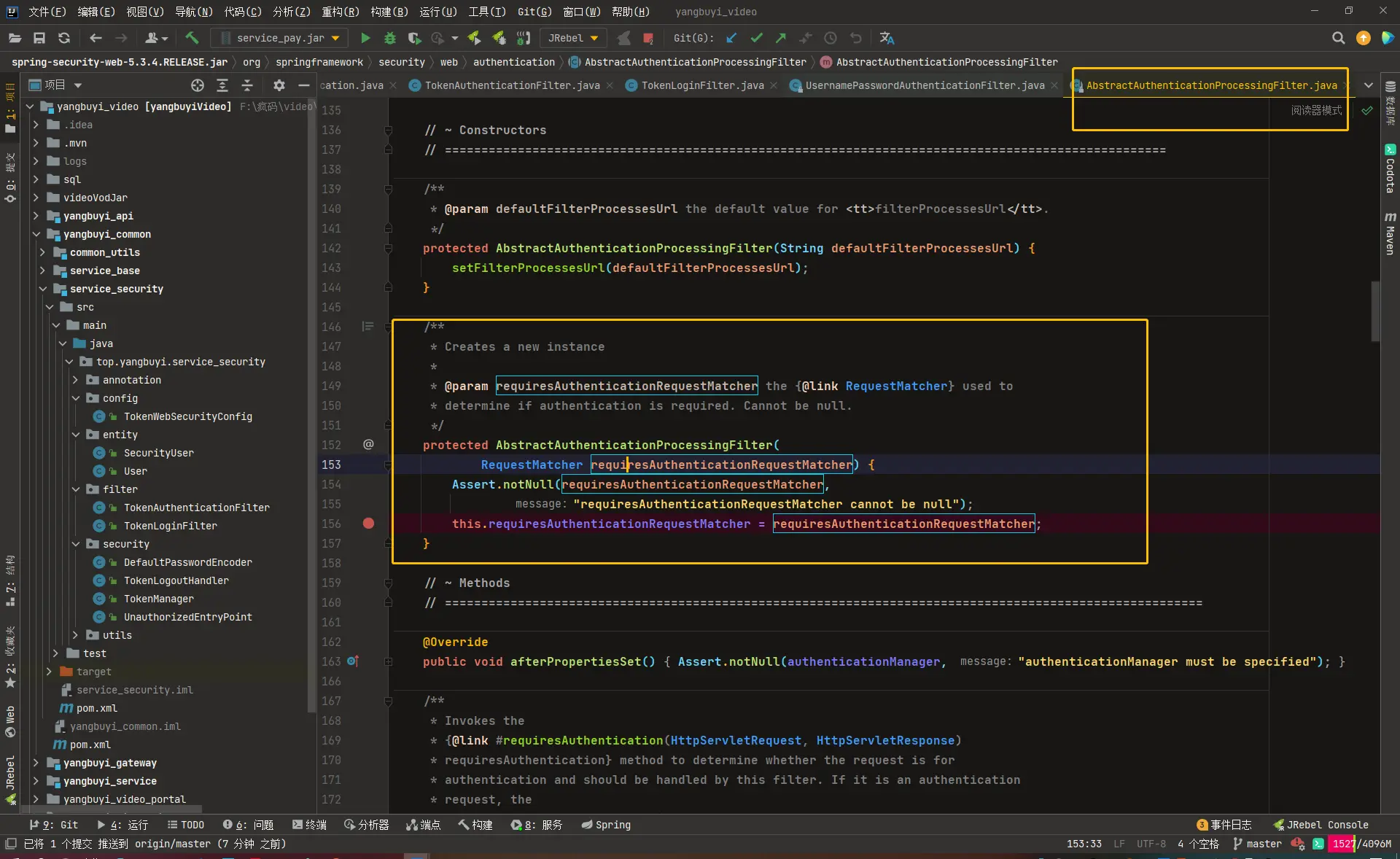
Task: Expand the yangbuyi_gateway module
Action: (x=36, y=763)
